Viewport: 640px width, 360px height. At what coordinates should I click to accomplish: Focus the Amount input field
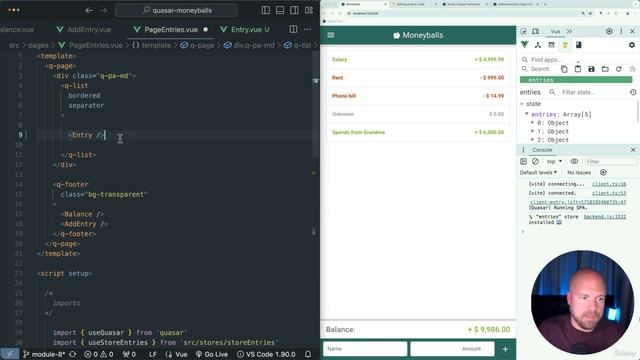(x=452, y=349)
